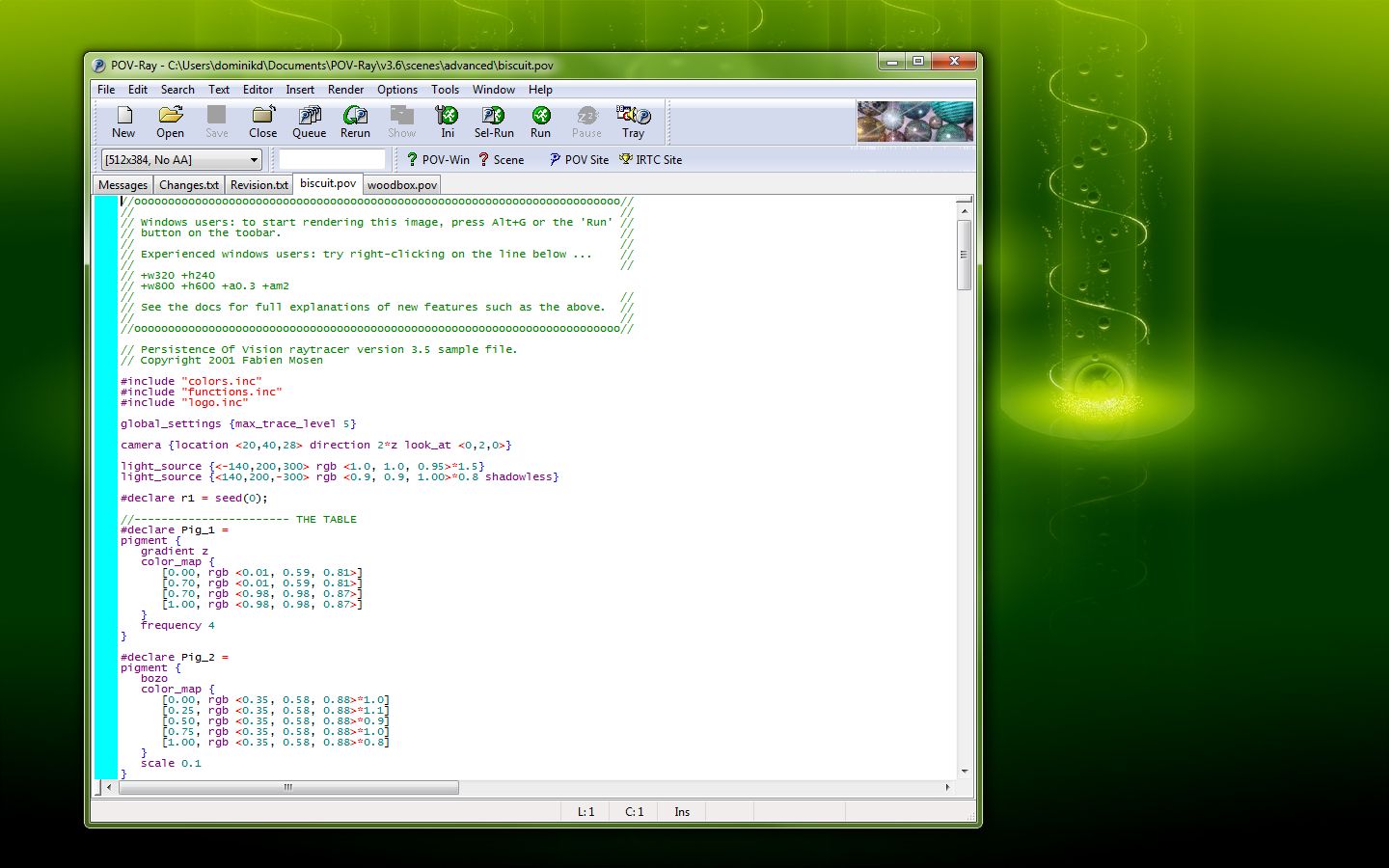Click the '#declare r1 = seed(0);' line

[x=194, y=498]
